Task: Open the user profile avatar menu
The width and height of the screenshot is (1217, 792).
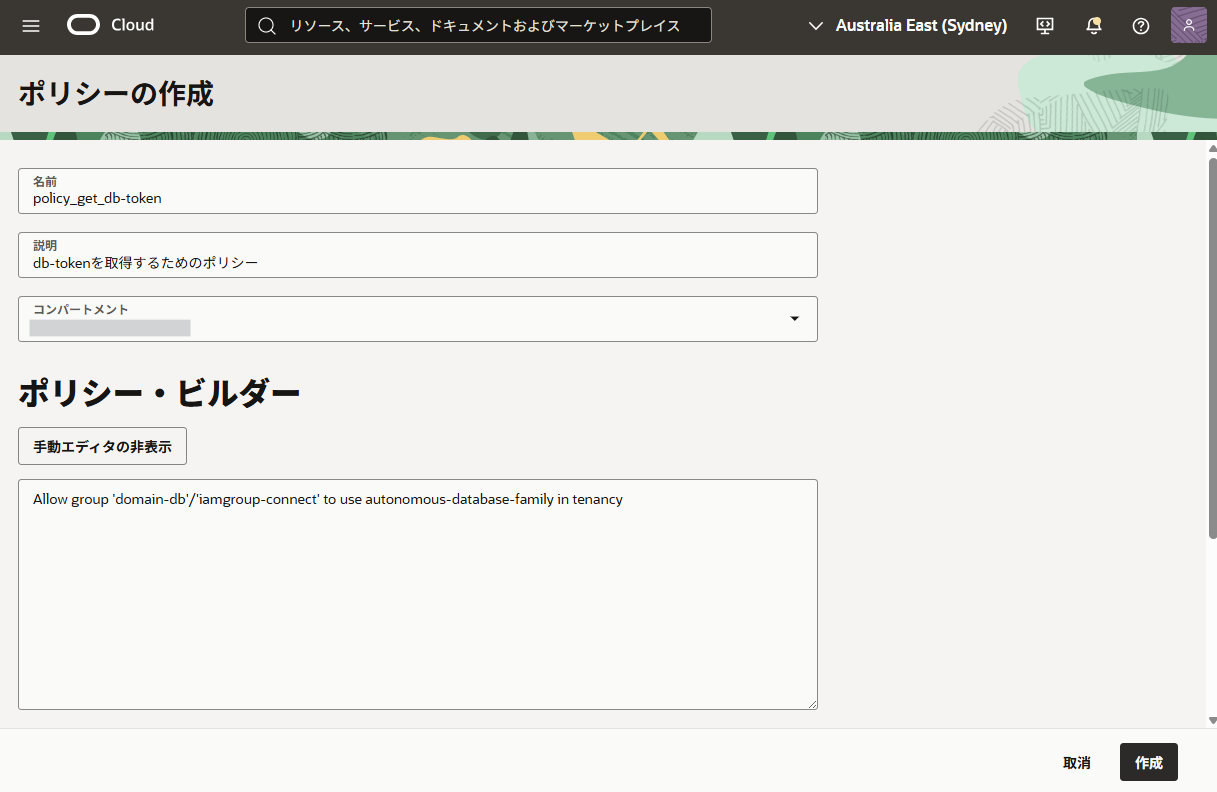Action: (x=1188, y=25)
